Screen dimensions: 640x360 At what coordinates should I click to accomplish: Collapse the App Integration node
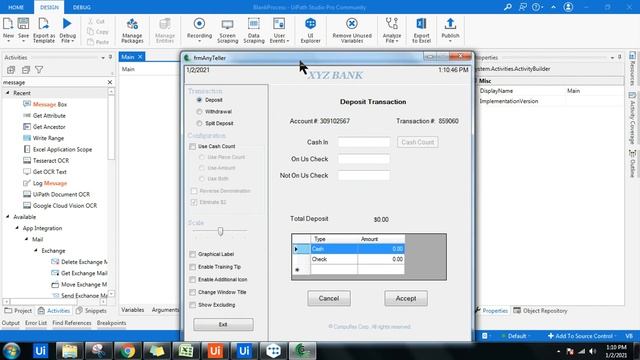point(17,228)
